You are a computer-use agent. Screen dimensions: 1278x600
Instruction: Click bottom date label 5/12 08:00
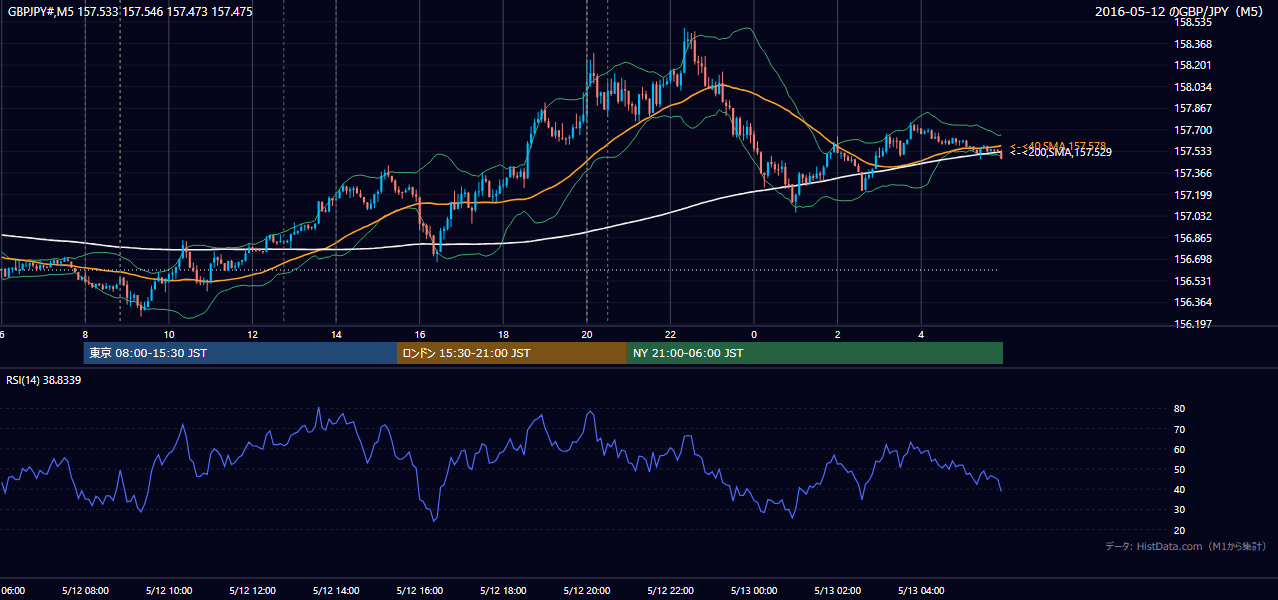click(85, 591)
